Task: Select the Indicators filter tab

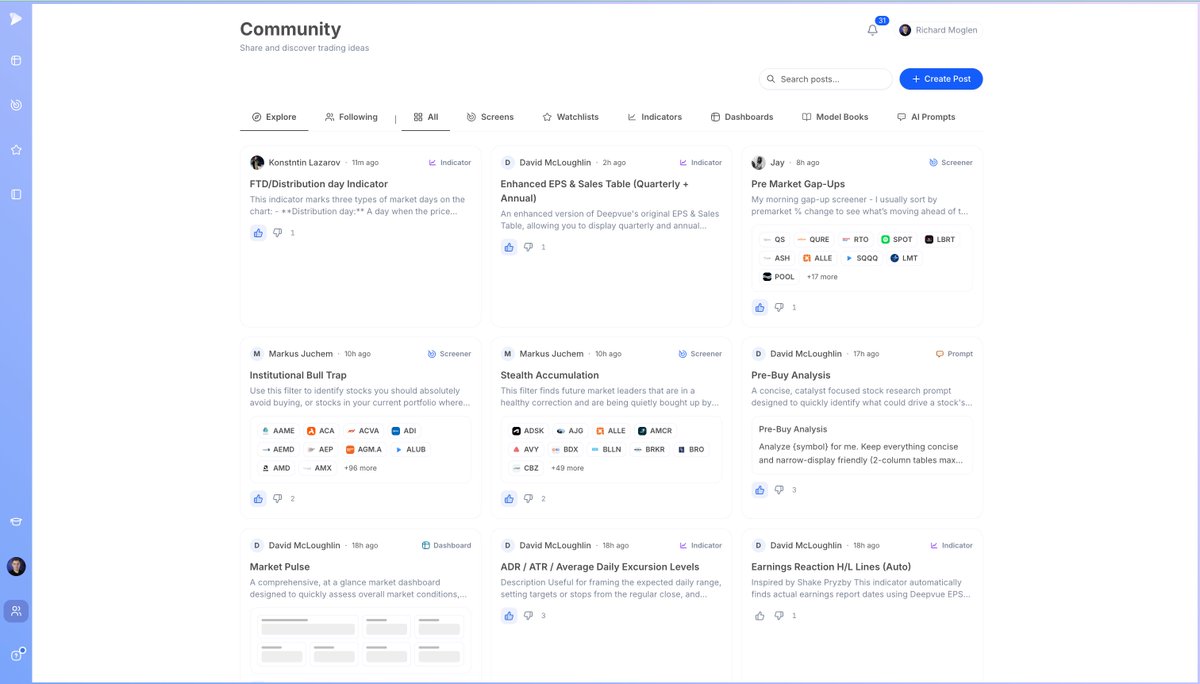Action: click(654, 117)
